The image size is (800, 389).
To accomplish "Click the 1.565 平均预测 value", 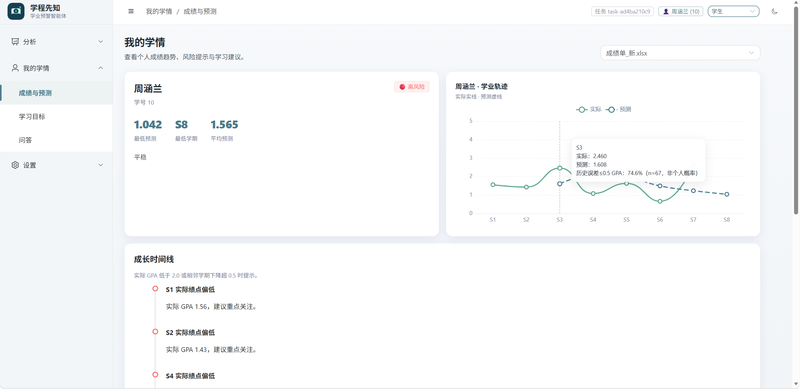I will click(x=224, y=125).
